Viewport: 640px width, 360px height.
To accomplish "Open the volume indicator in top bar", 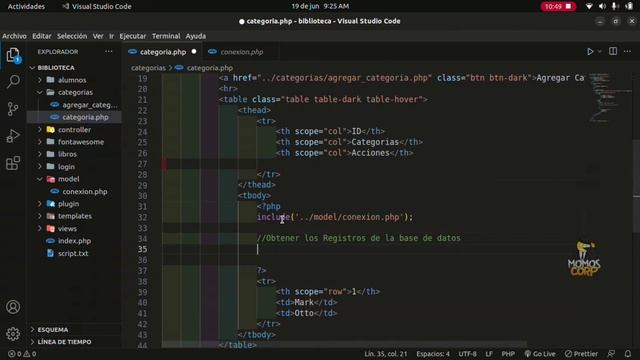I will click(x=602, y=6).
